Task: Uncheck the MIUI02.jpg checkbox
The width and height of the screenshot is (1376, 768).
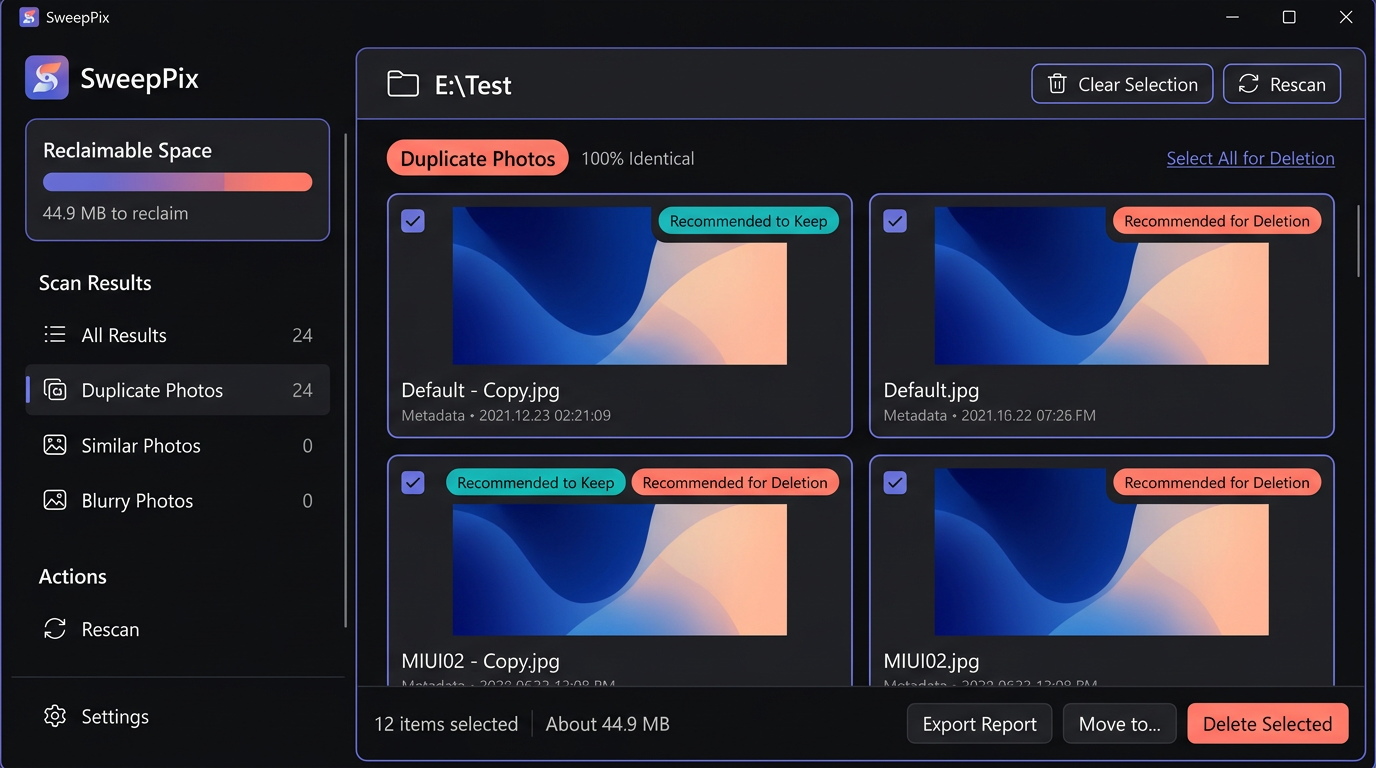Action: point(895,483)
